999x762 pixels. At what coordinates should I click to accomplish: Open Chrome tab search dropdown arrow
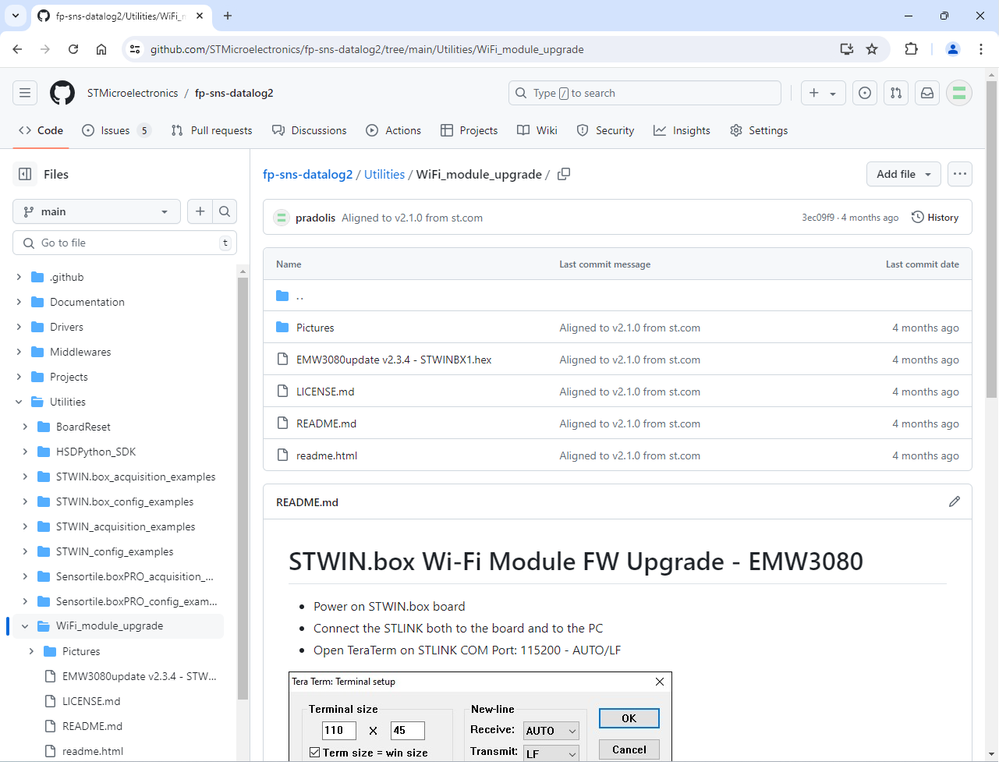(x=16, y=16)
